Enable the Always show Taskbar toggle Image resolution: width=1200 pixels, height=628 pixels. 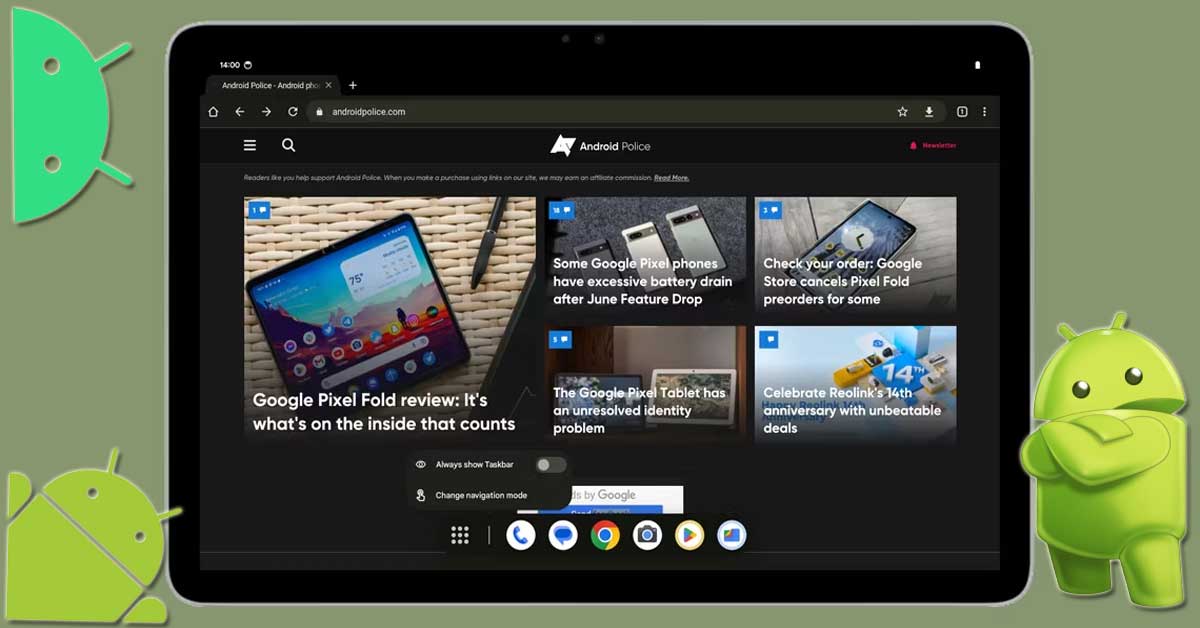[x=551, y=464]
